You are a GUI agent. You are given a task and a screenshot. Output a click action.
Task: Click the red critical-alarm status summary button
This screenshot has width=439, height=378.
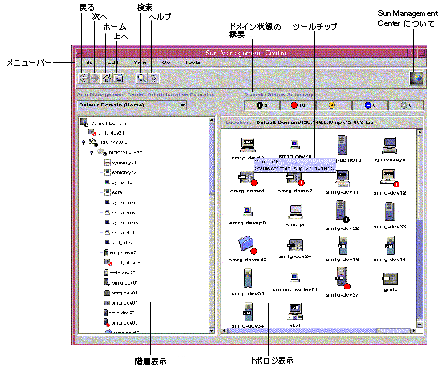[x=298, y=105]
